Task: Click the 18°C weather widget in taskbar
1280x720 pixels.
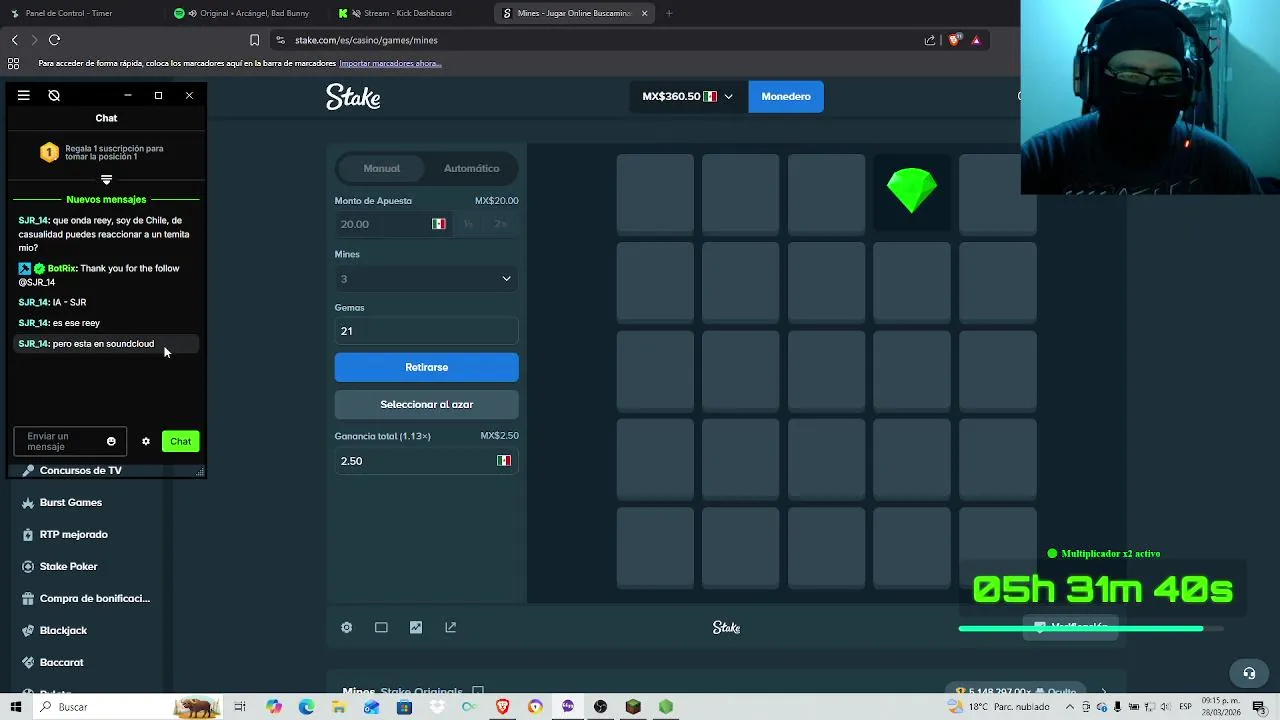Action: [x=998, y=707]
